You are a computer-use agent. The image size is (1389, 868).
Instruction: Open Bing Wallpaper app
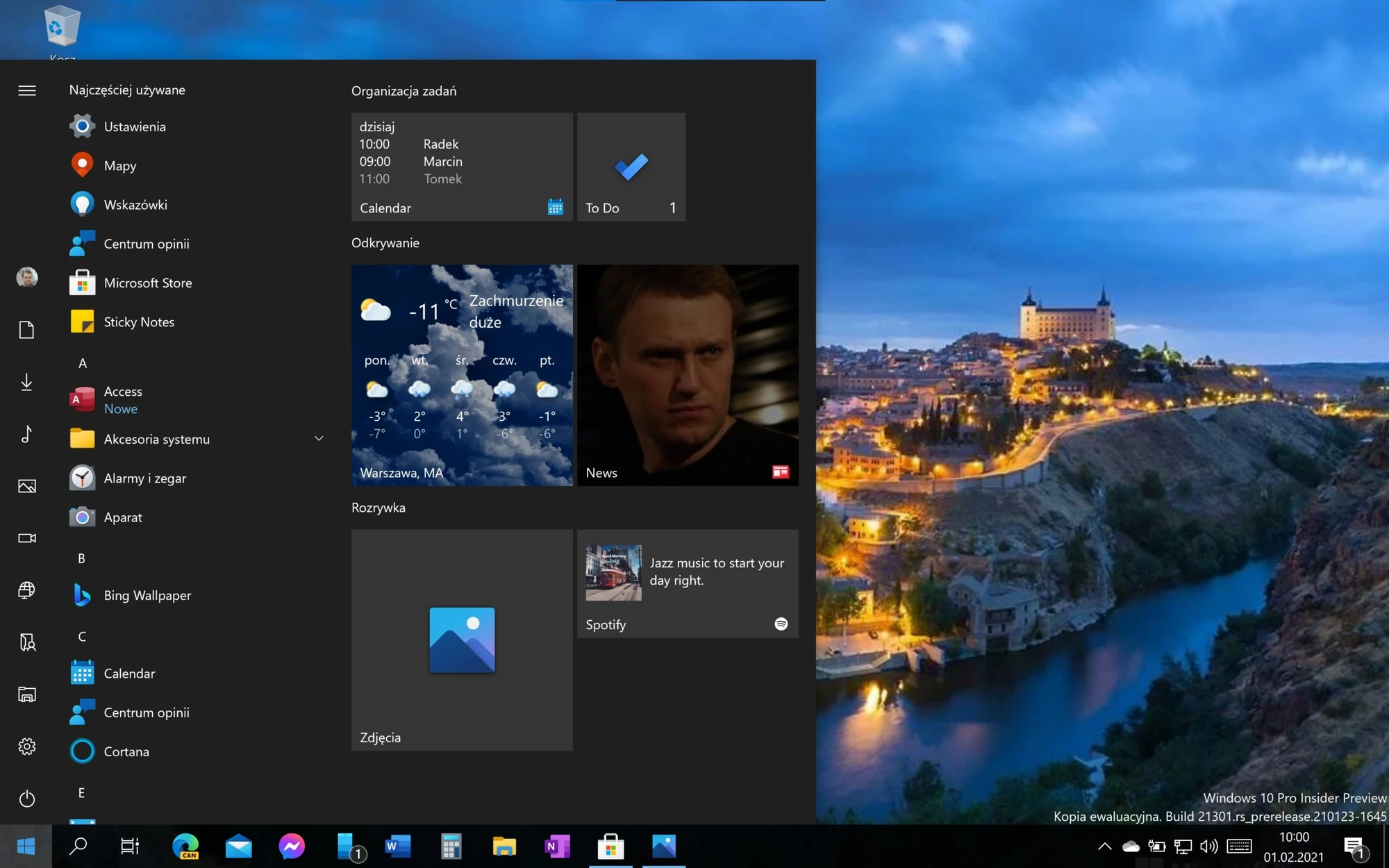click(x=147, y=595)
